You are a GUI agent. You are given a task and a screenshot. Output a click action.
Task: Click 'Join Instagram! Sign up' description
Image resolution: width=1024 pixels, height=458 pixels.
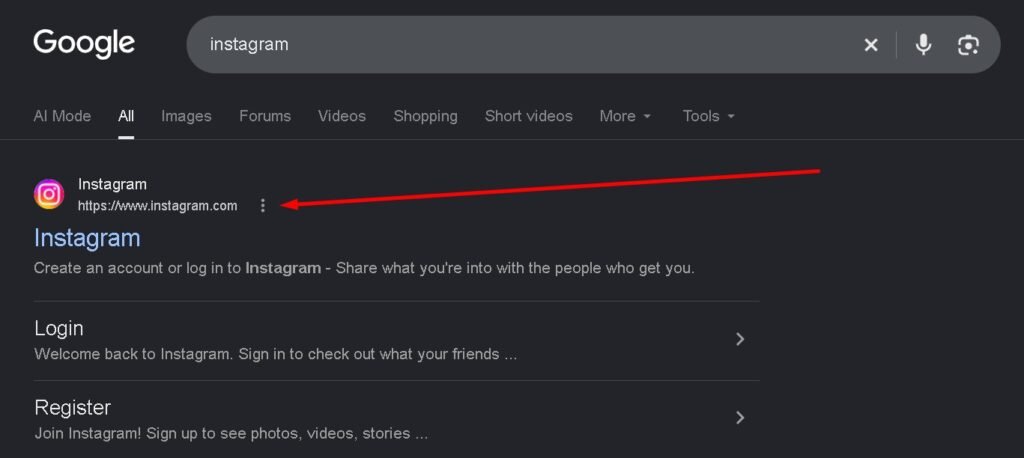pos(231,433)
